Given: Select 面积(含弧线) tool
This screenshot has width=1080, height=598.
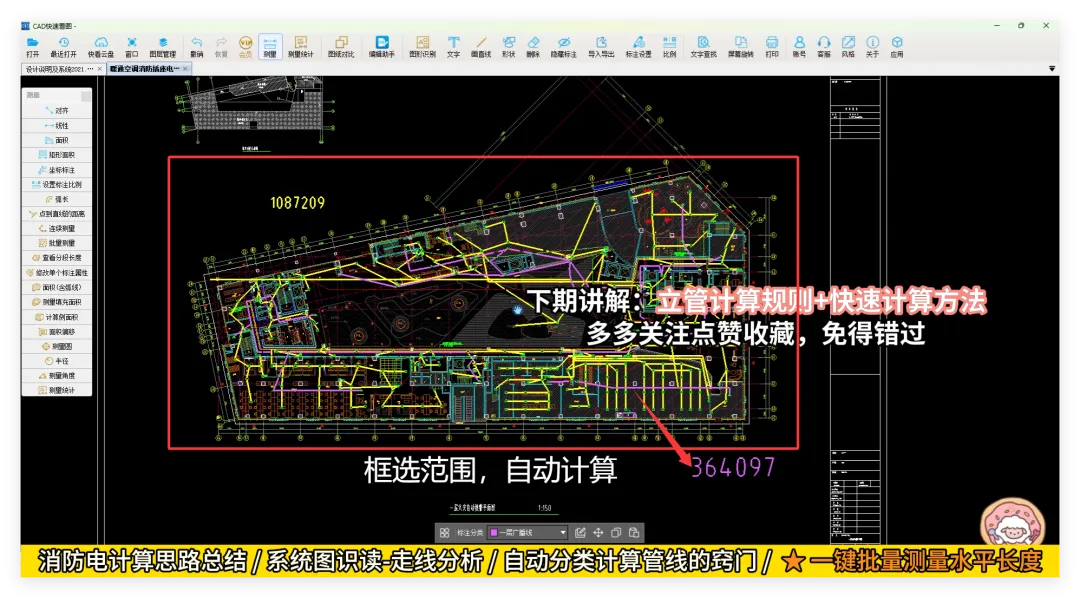Looking at the screenshot, I should pos(56,287).
